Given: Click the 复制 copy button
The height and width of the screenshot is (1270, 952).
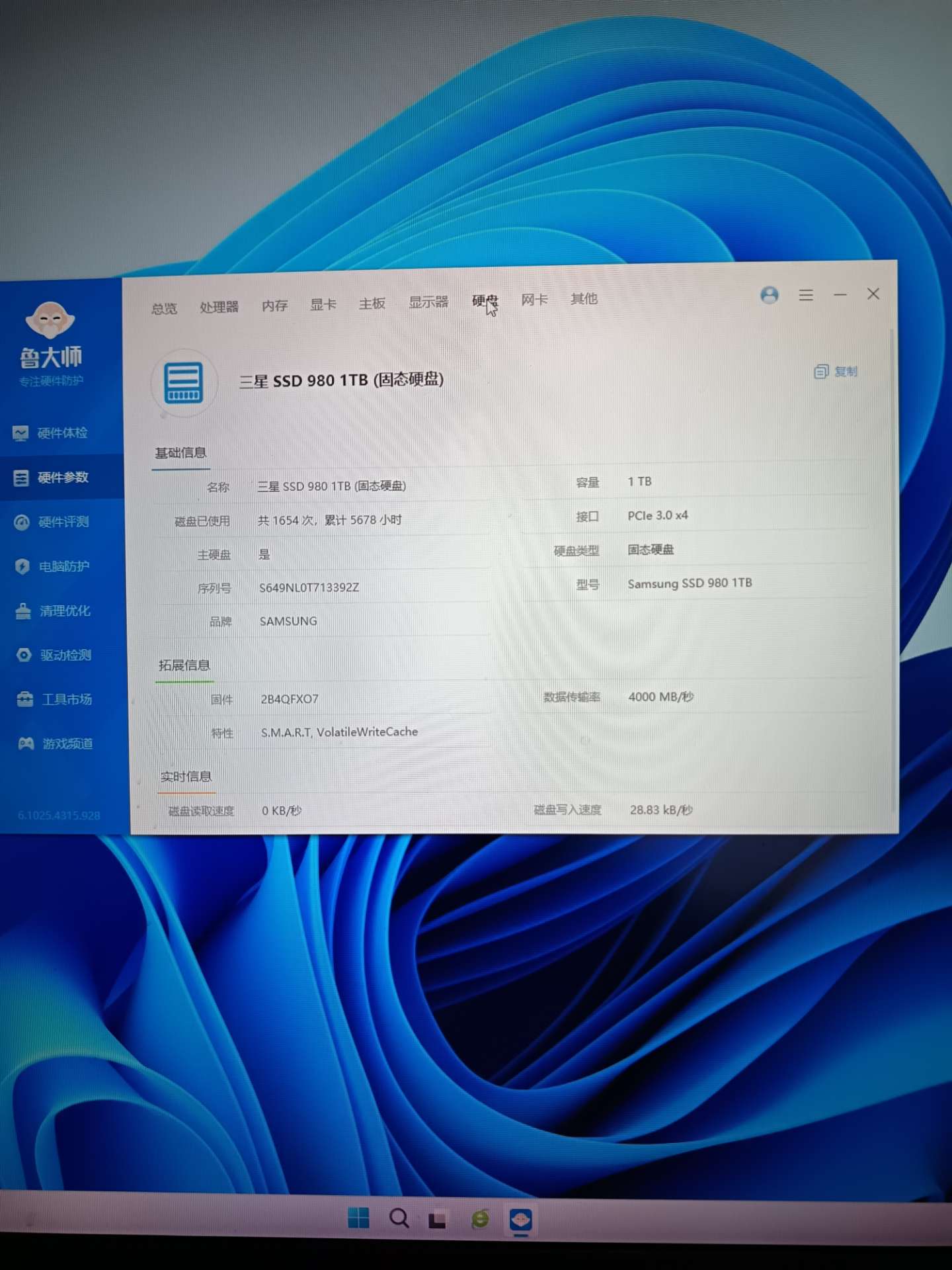Looking at the screenshot, I should (x=836, y=372).
